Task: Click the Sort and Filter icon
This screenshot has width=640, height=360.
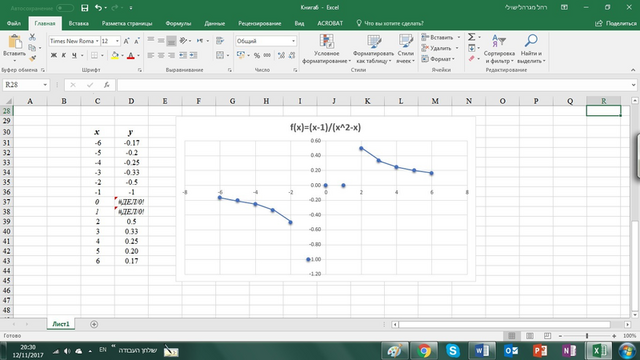Action: (498, 40)
